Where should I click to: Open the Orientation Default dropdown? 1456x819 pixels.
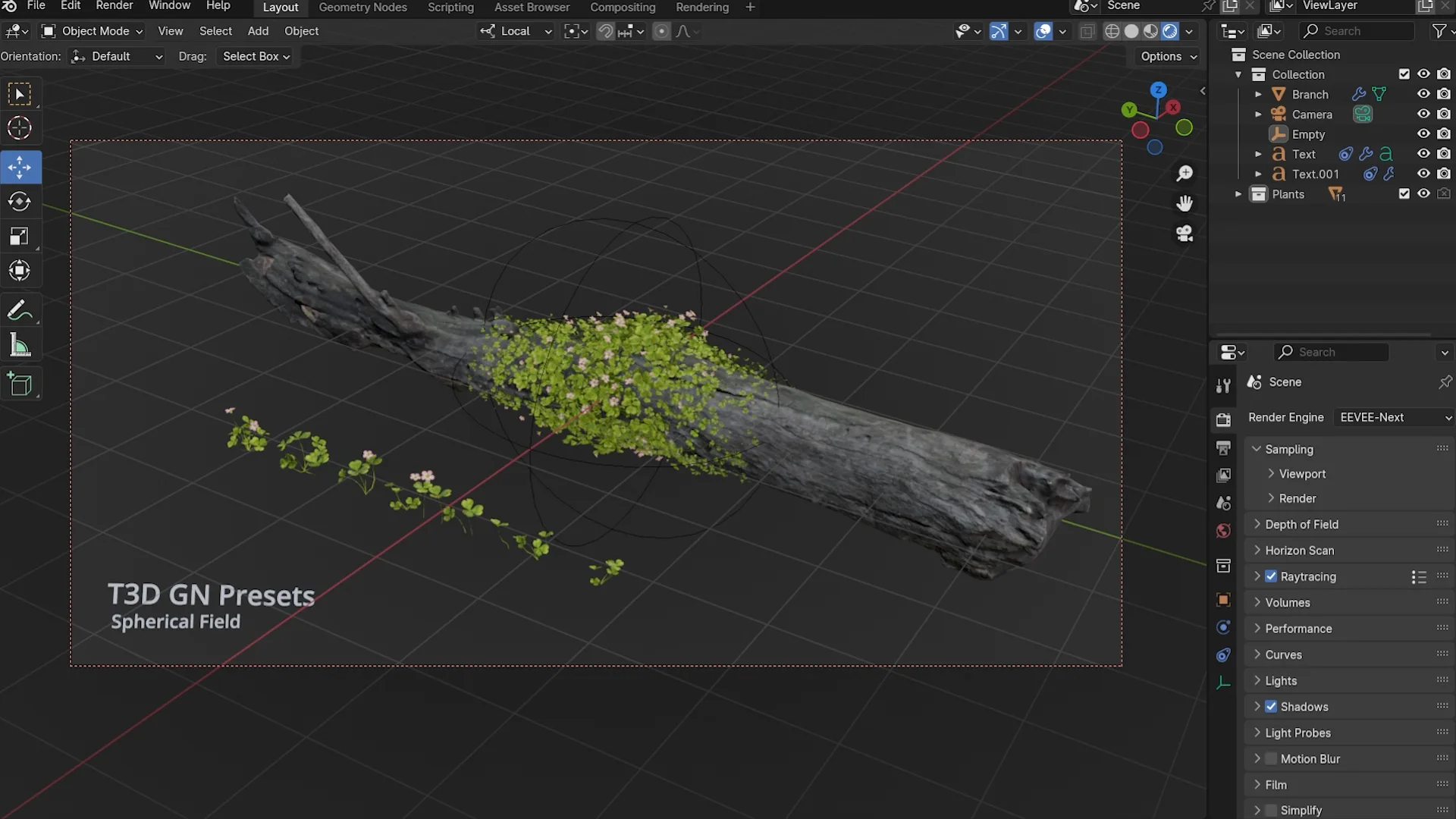(116, 56)
